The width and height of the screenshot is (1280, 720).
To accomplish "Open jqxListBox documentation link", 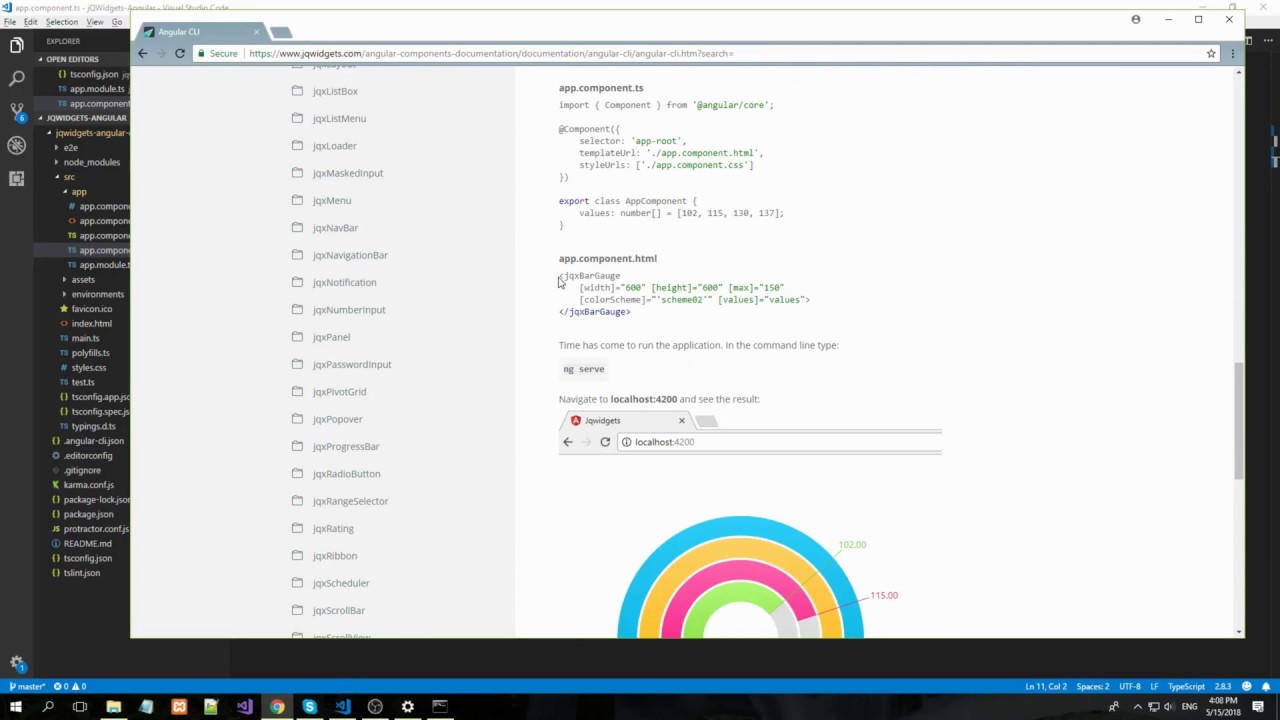I will tap(335, 91).
